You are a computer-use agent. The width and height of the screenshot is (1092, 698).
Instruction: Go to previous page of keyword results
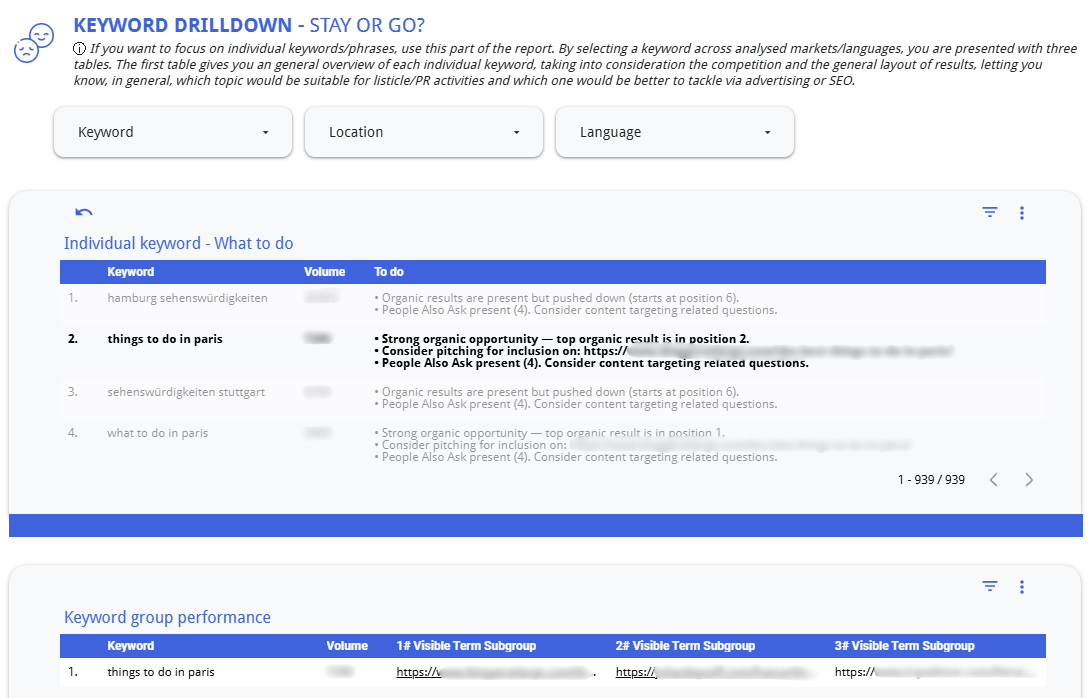[993, 480]
